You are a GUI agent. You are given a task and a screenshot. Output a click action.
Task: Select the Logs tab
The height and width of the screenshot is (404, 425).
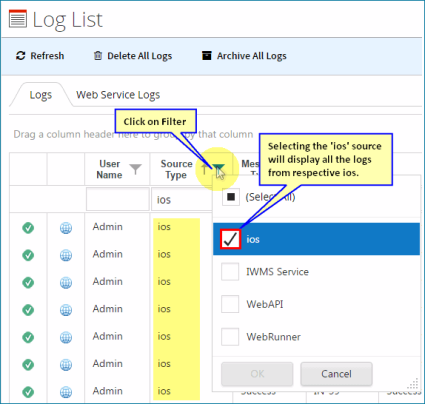coord(41,95)
